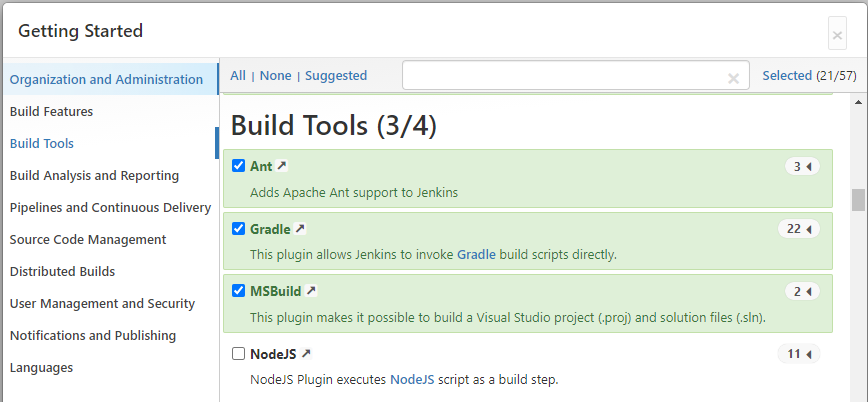Click the vertical scrollbar thumb

(858, 199)
